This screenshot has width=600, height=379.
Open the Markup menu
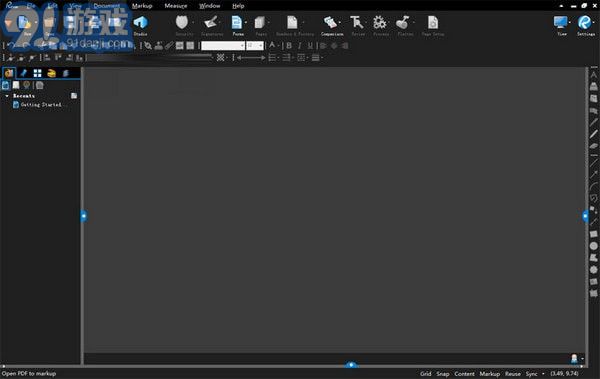(x=142, y=6)
